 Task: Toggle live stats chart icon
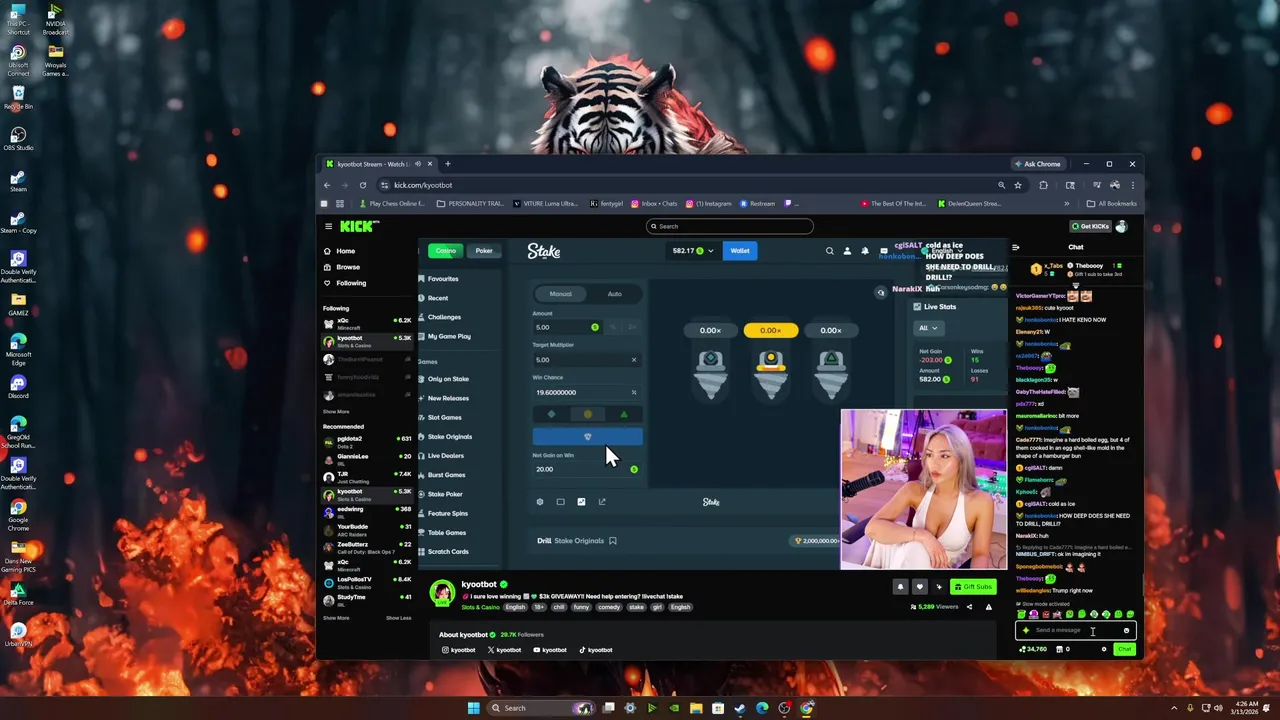(x=581, y=502)
